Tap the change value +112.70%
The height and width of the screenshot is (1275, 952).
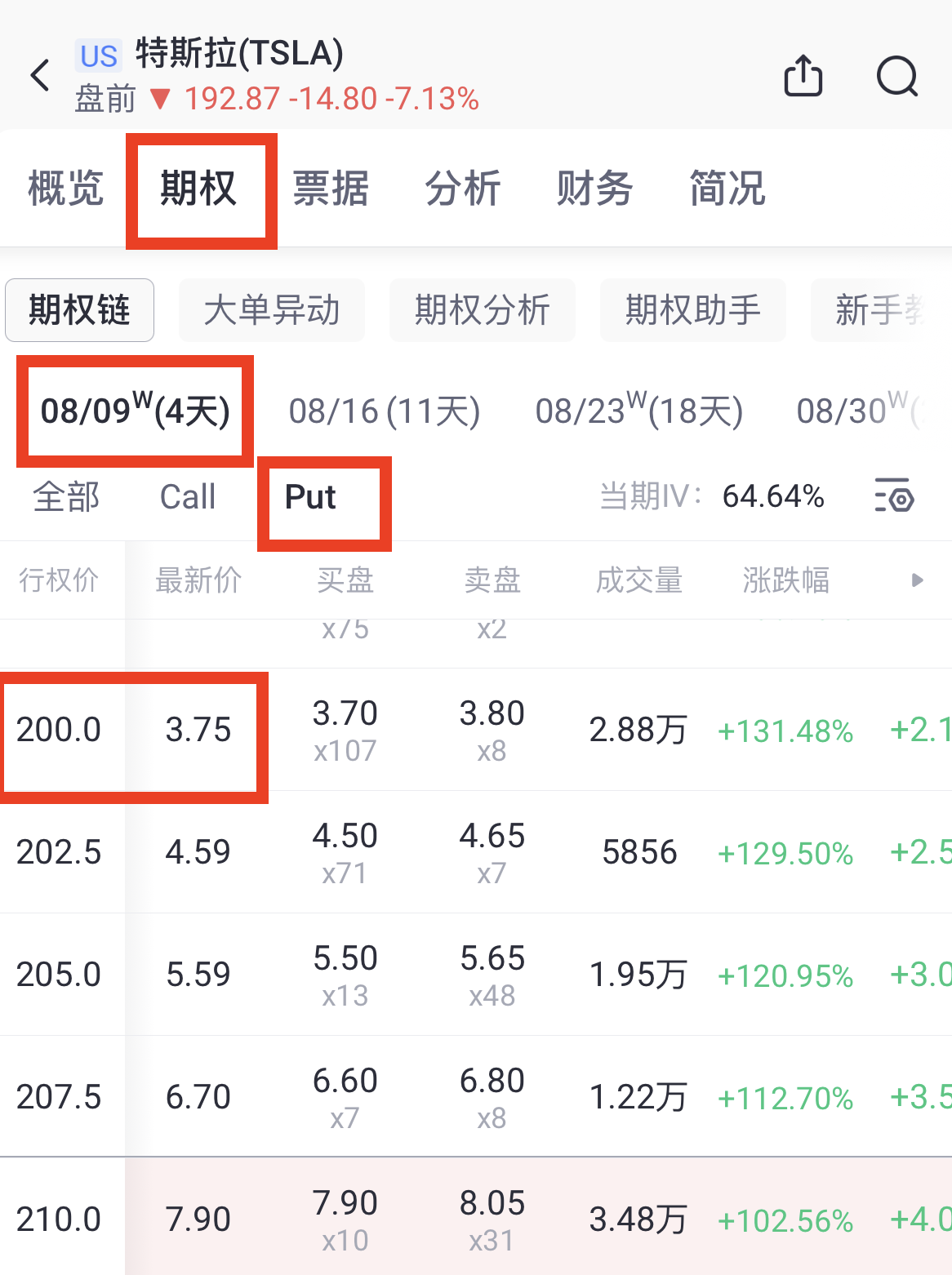pos(785,1099)
